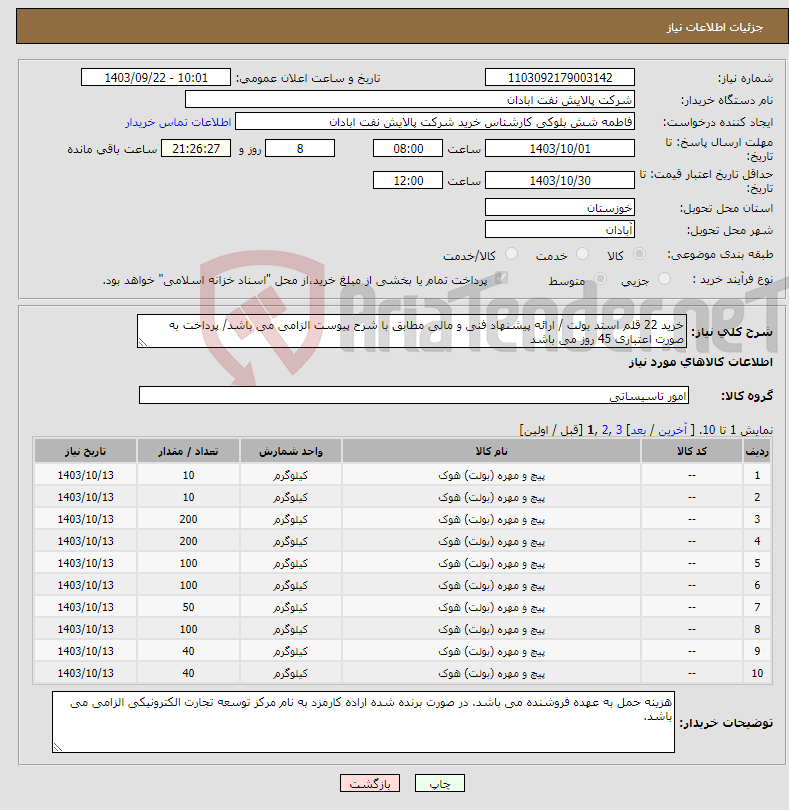
Task: Click the unit کیلوگرم in row 5
Action: pos(290,563)
